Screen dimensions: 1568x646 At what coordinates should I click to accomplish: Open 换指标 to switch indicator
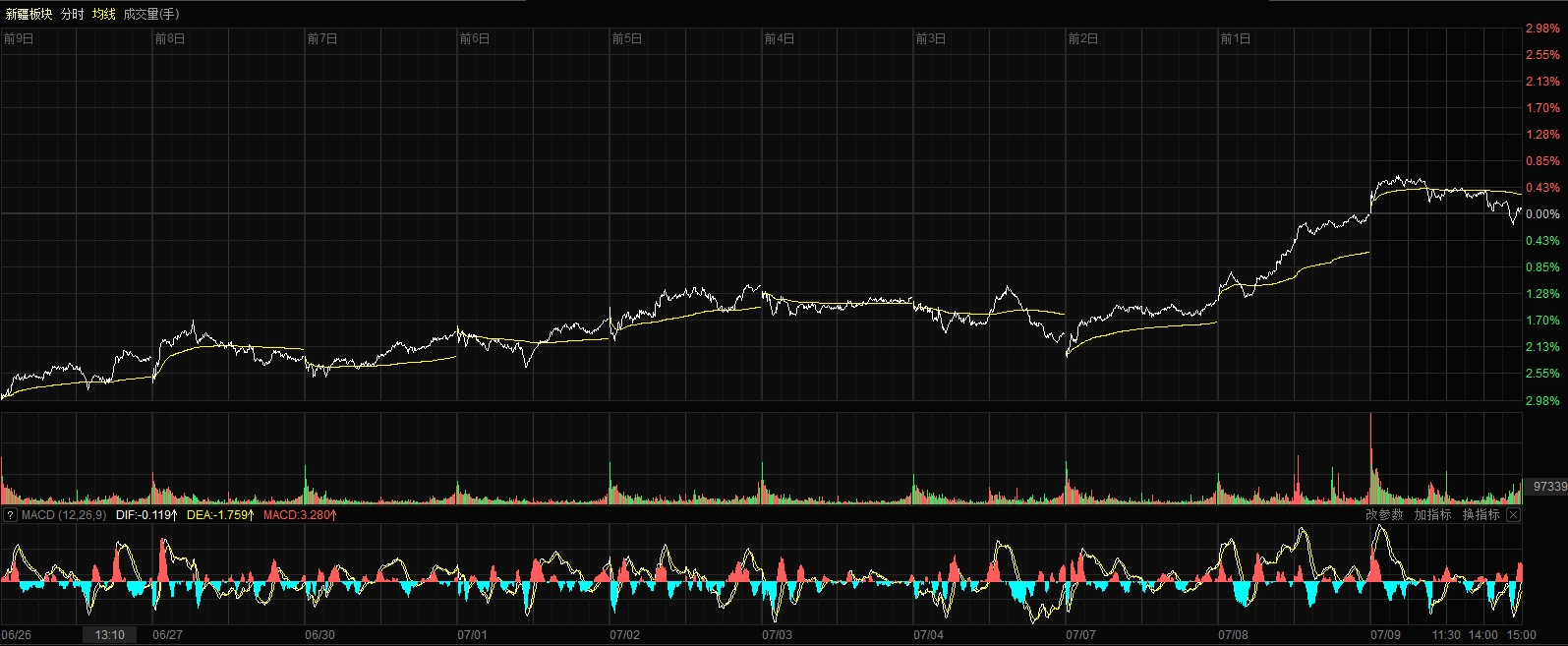pyautogui.click(x=1481, y=515)
